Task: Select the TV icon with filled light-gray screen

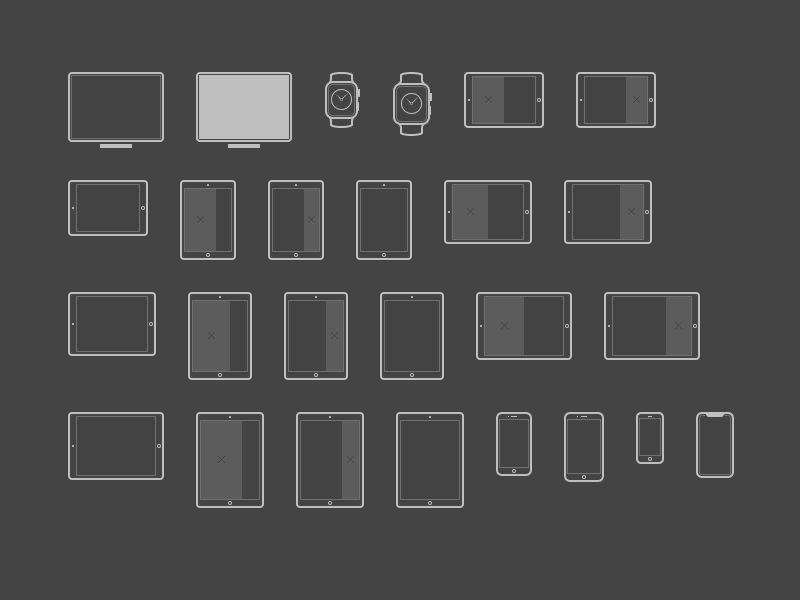Action: pos(244,110)
